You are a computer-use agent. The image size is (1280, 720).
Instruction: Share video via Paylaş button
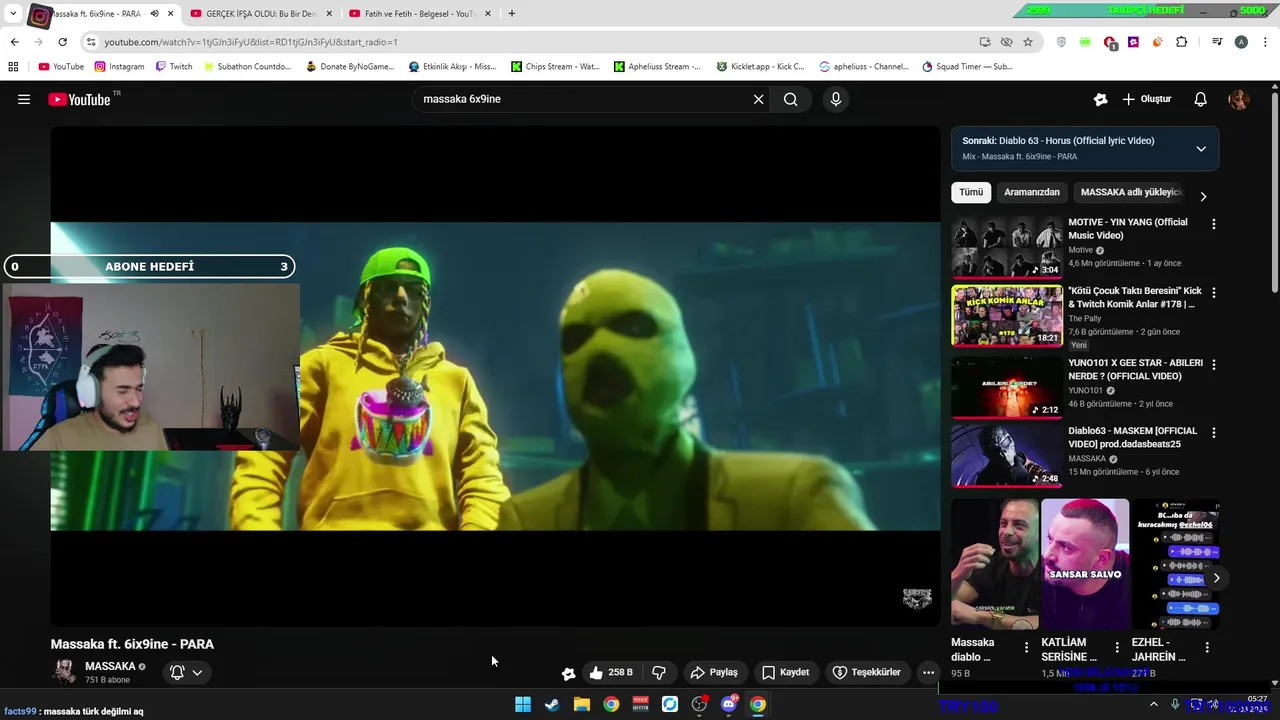click(x=714, y=672)
